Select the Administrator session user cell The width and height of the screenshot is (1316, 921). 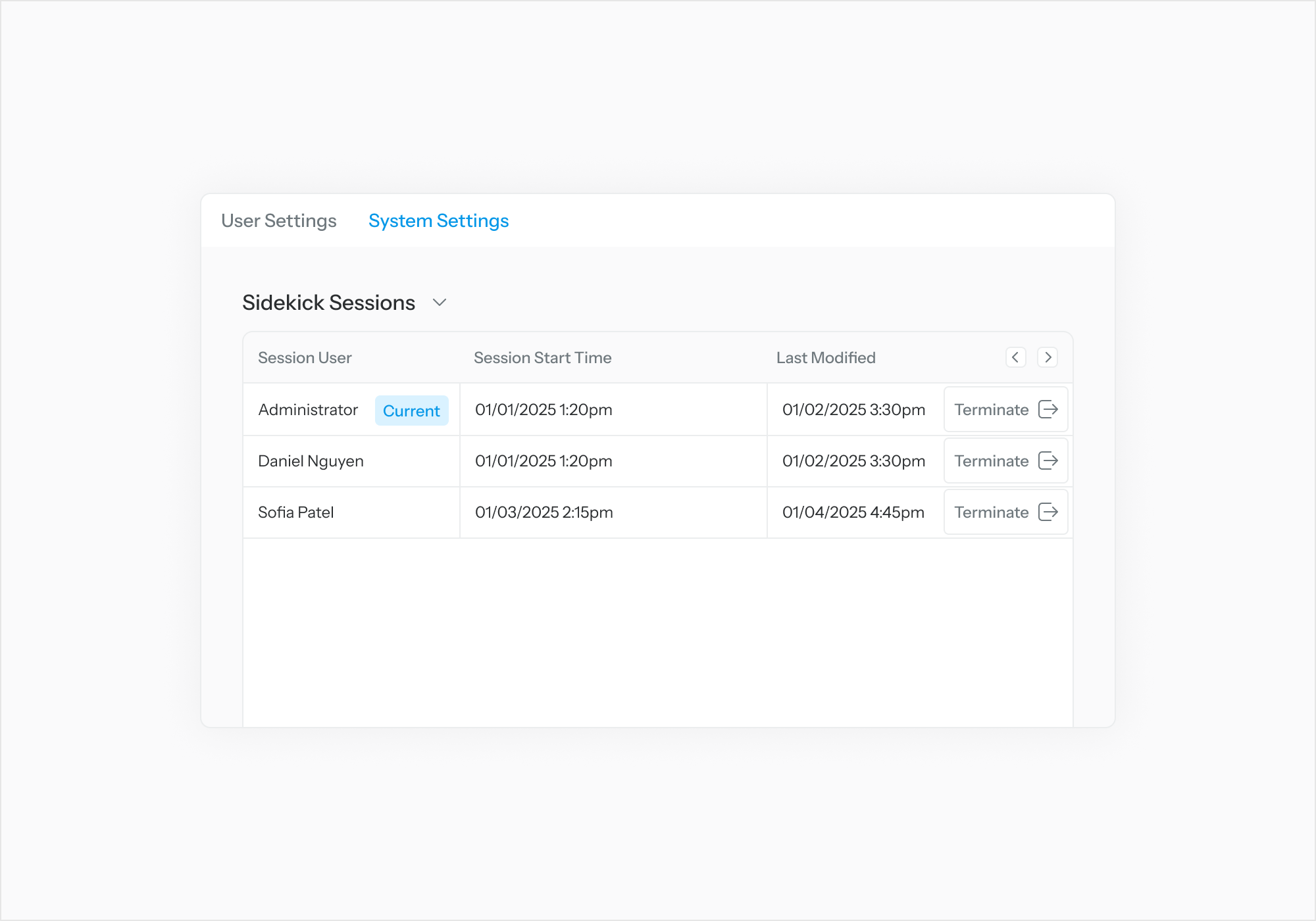308,410
